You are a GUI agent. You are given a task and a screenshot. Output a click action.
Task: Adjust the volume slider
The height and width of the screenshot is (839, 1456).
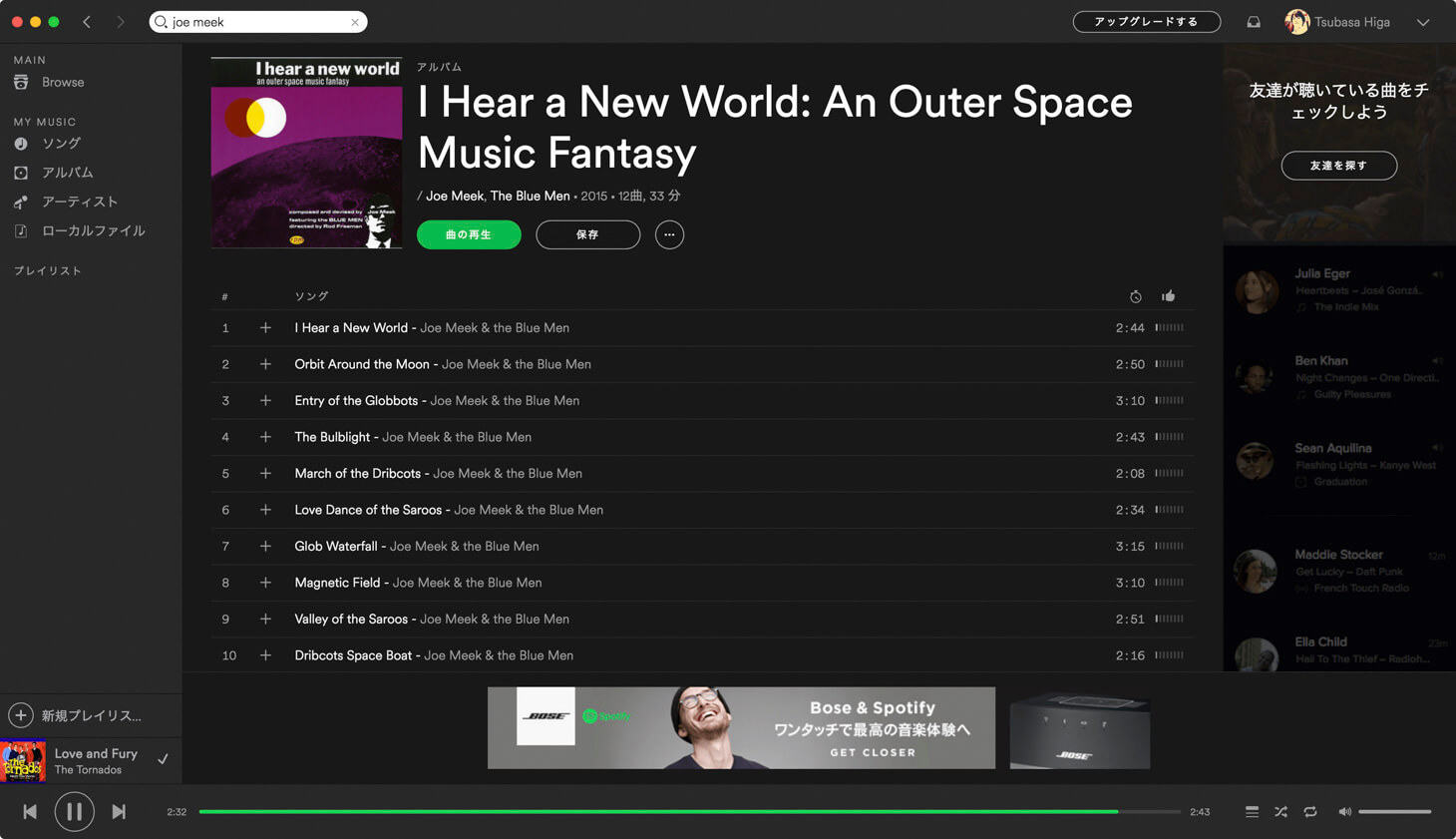(1395, 812)
